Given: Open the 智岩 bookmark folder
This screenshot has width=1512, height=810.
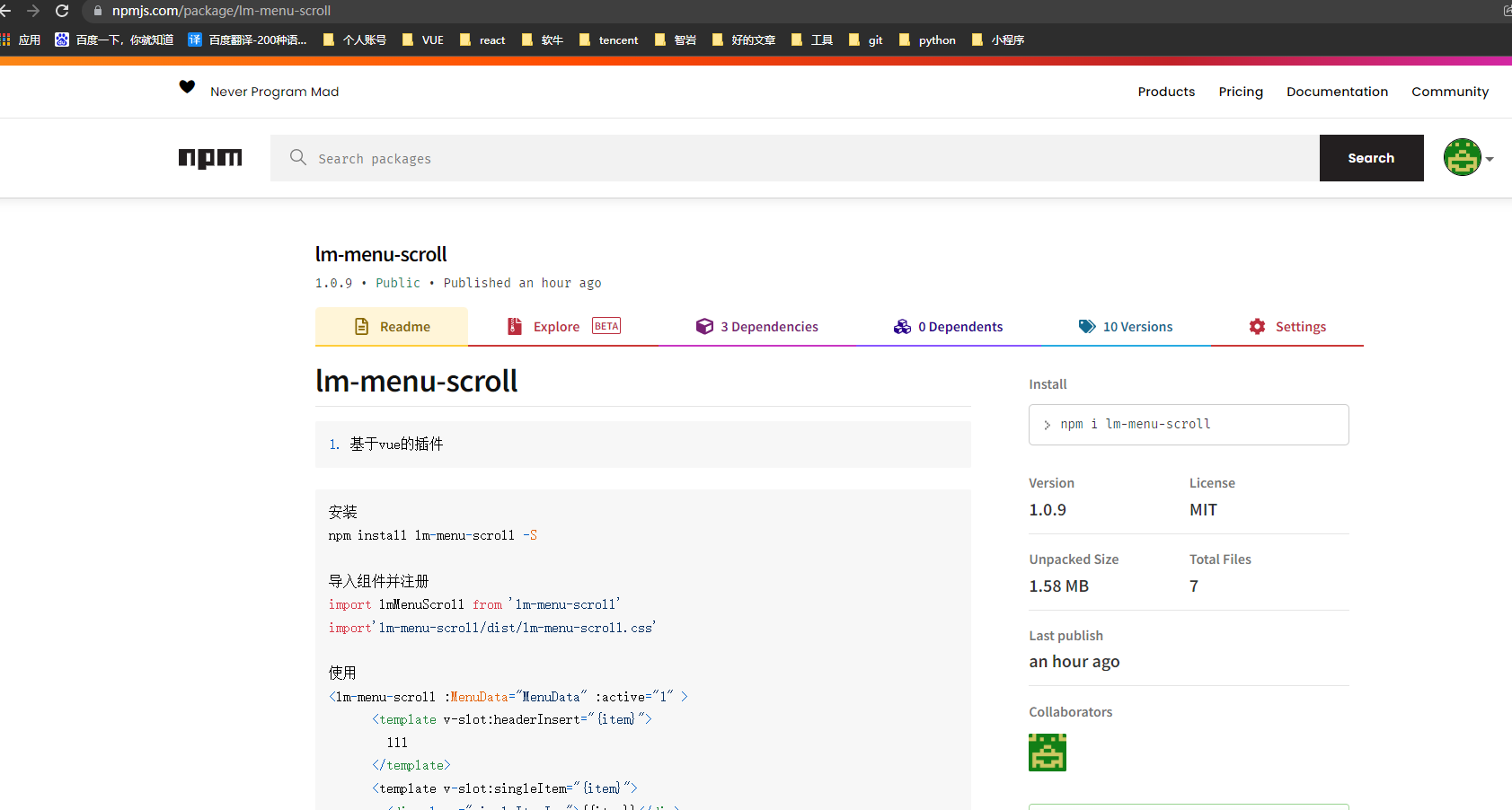Looking at the screenshot, I should [x=675, y=40].
